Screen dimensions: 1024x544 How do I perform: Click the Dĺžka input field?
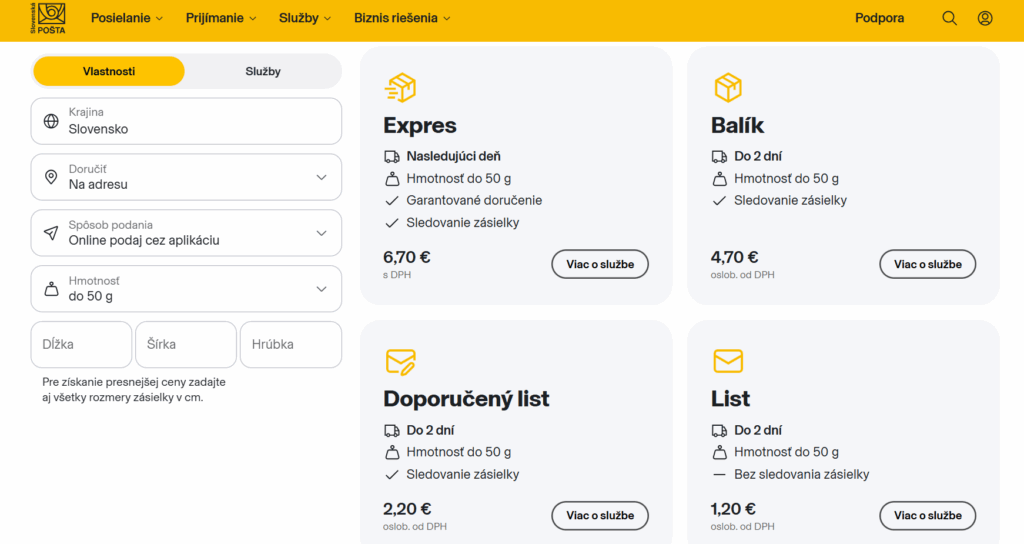pyautogui.click(x=81, y=344)
